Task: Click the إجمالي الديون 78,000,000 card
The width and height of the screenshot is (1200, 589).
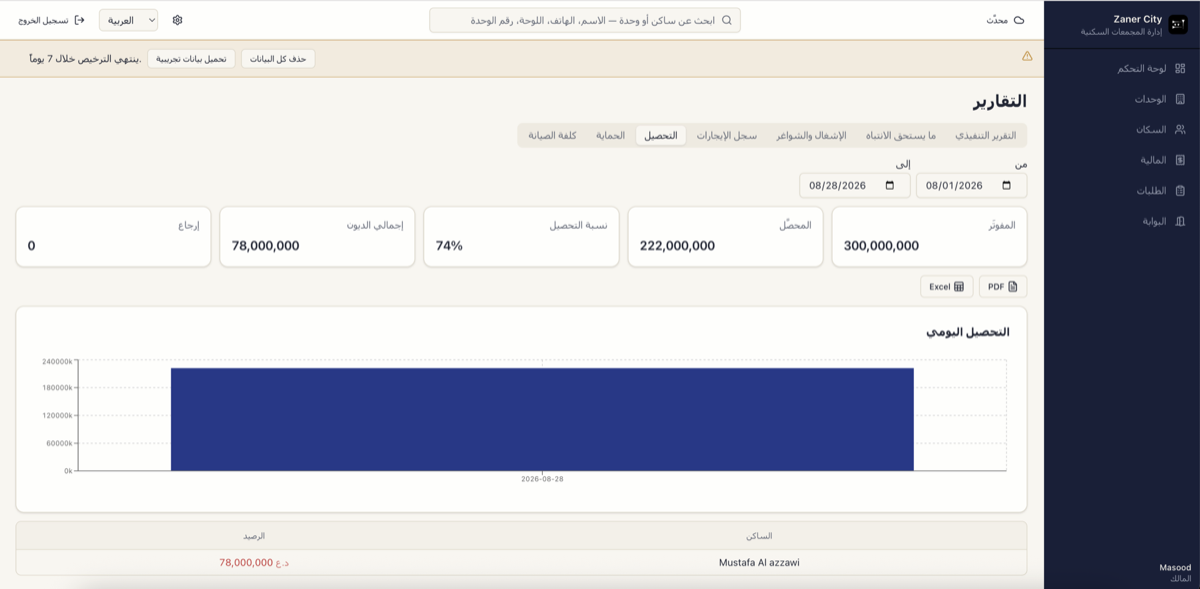Action: coord(317,237)
